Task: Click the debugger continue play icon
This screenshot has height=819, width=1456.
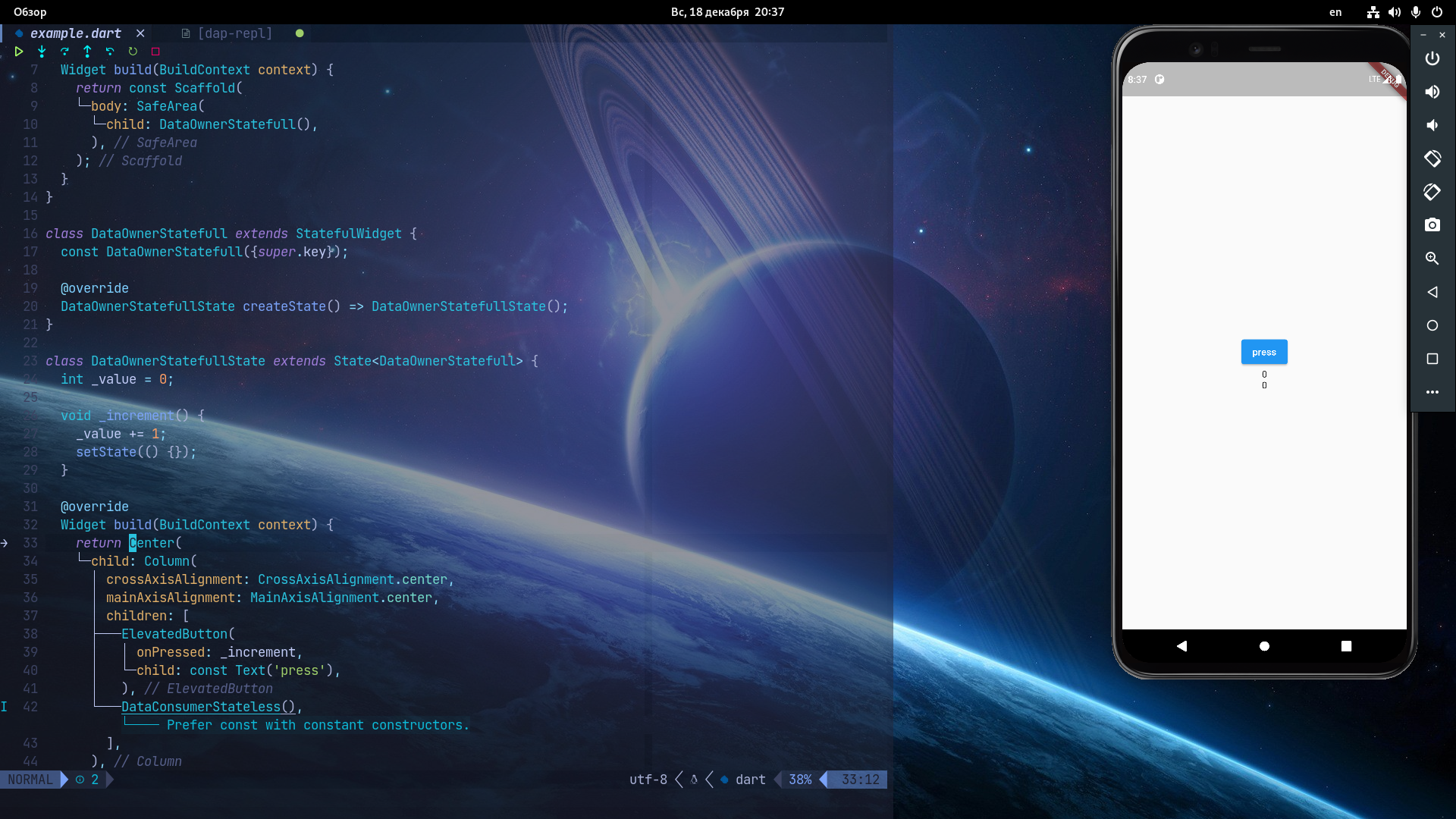Action: click(x=19, y=52)
